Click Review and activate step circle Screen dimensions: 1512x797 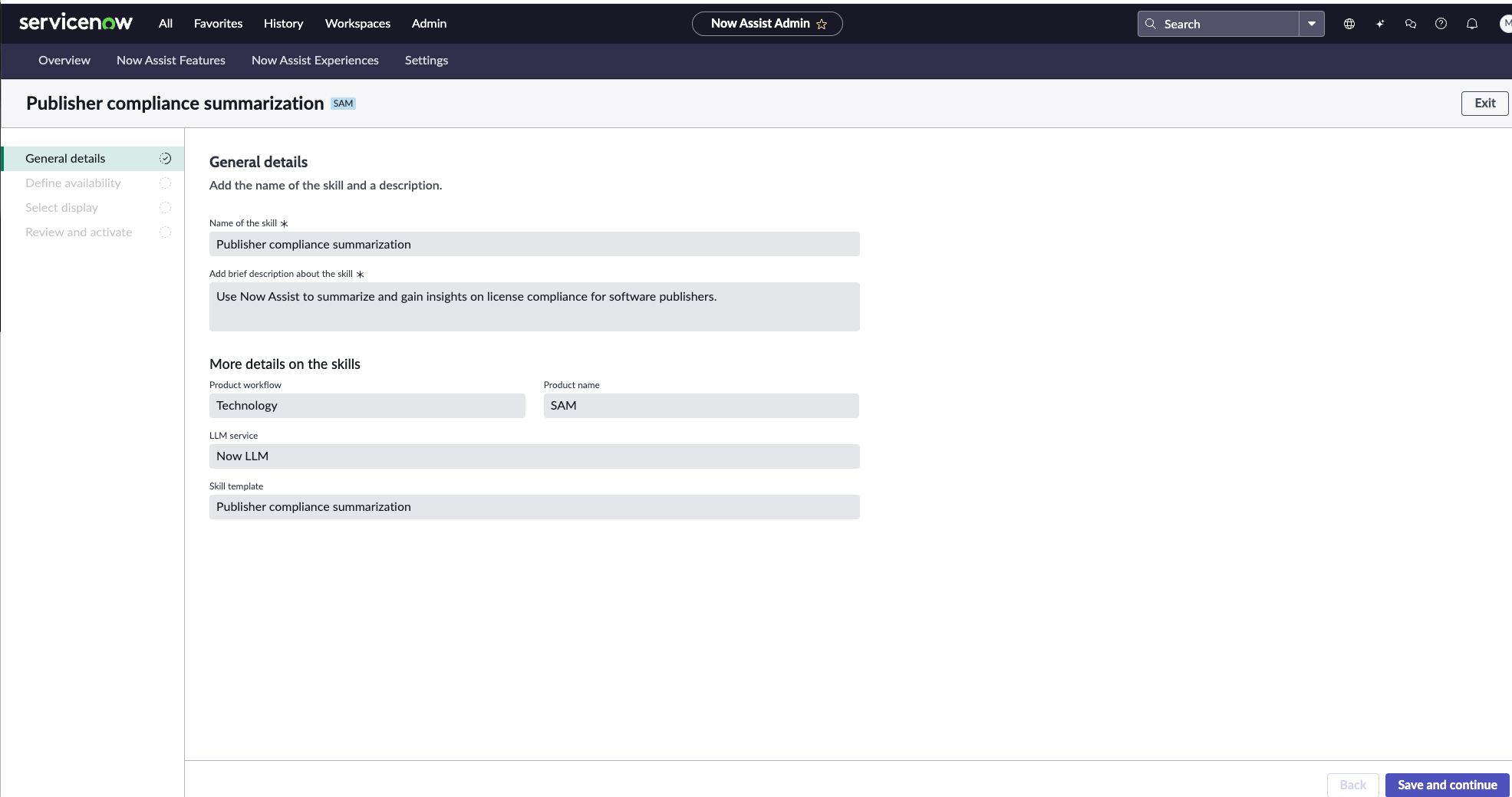[x=165, y=232]
